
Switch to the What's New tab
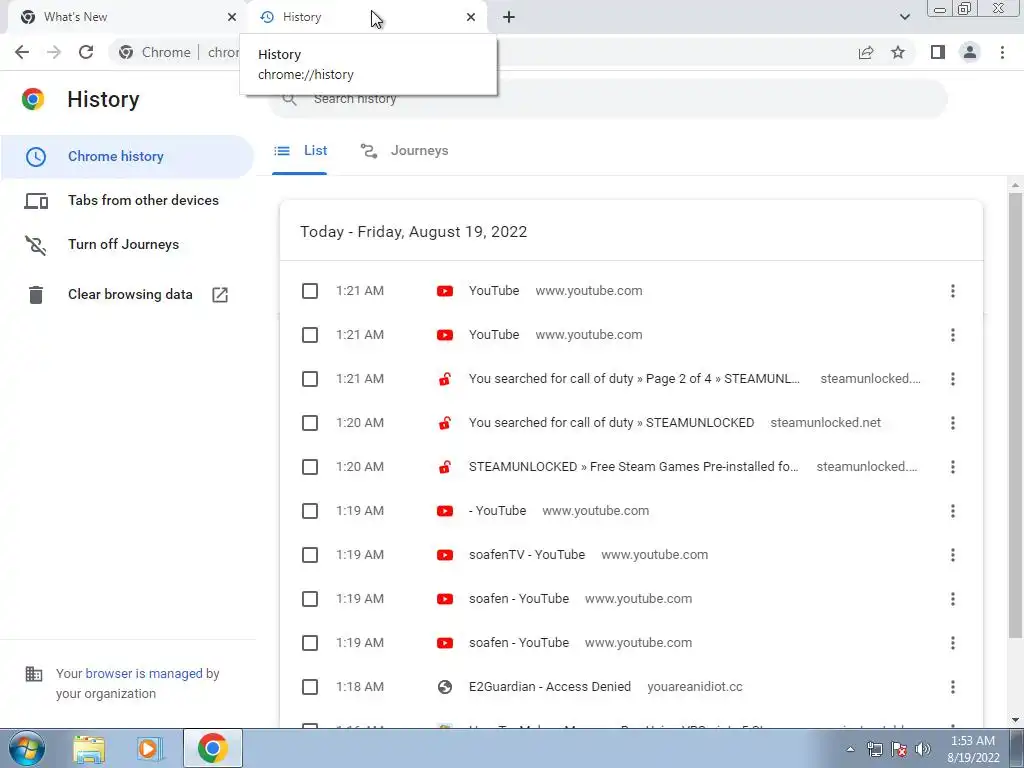(124, 17)
